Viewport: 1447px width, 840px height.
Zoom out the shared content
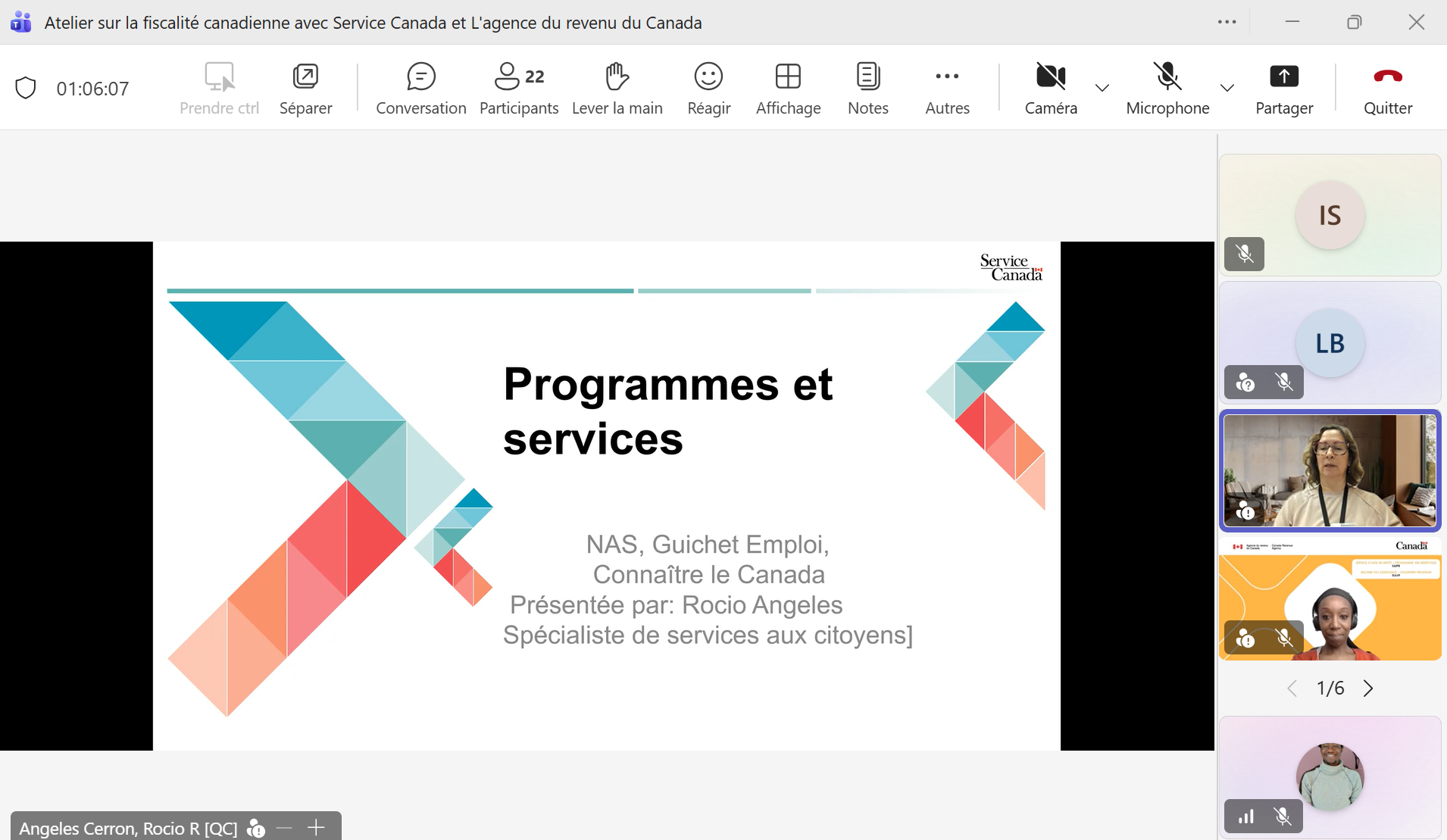[x=285, y=828]
